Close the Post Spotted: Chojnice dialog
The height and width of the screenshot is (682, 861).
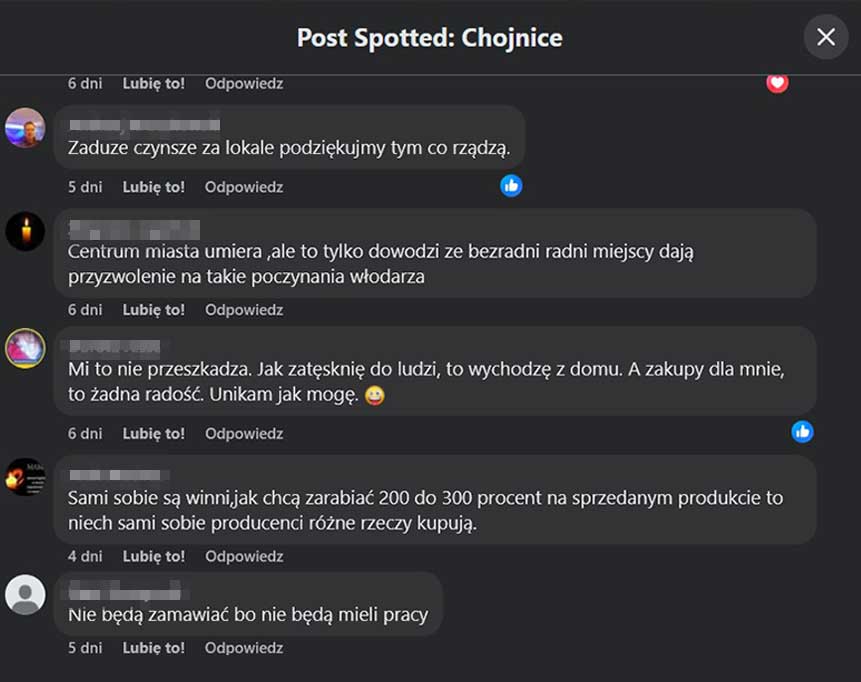tap(826, 37)
